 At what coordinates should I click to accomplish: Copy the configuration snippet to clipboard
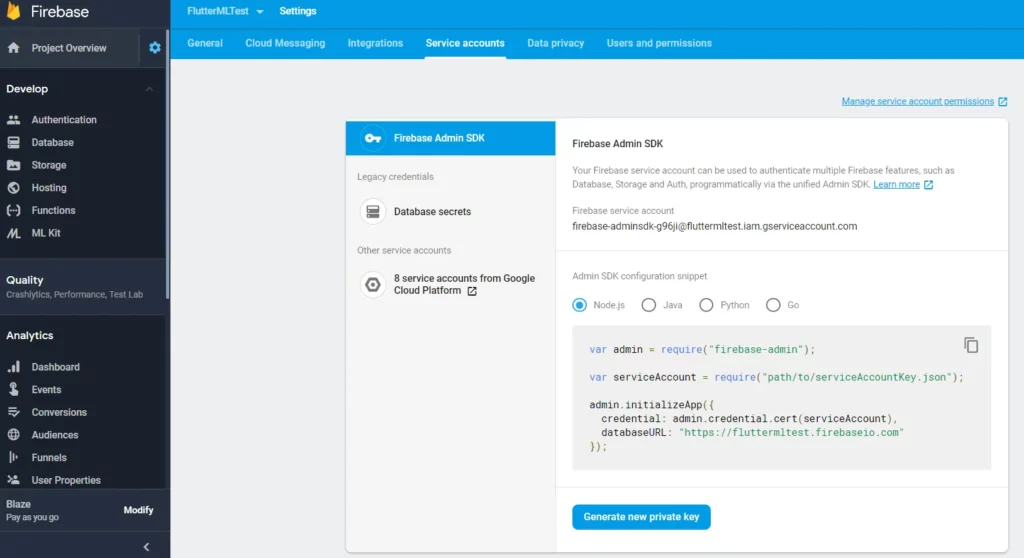point(971,345)
